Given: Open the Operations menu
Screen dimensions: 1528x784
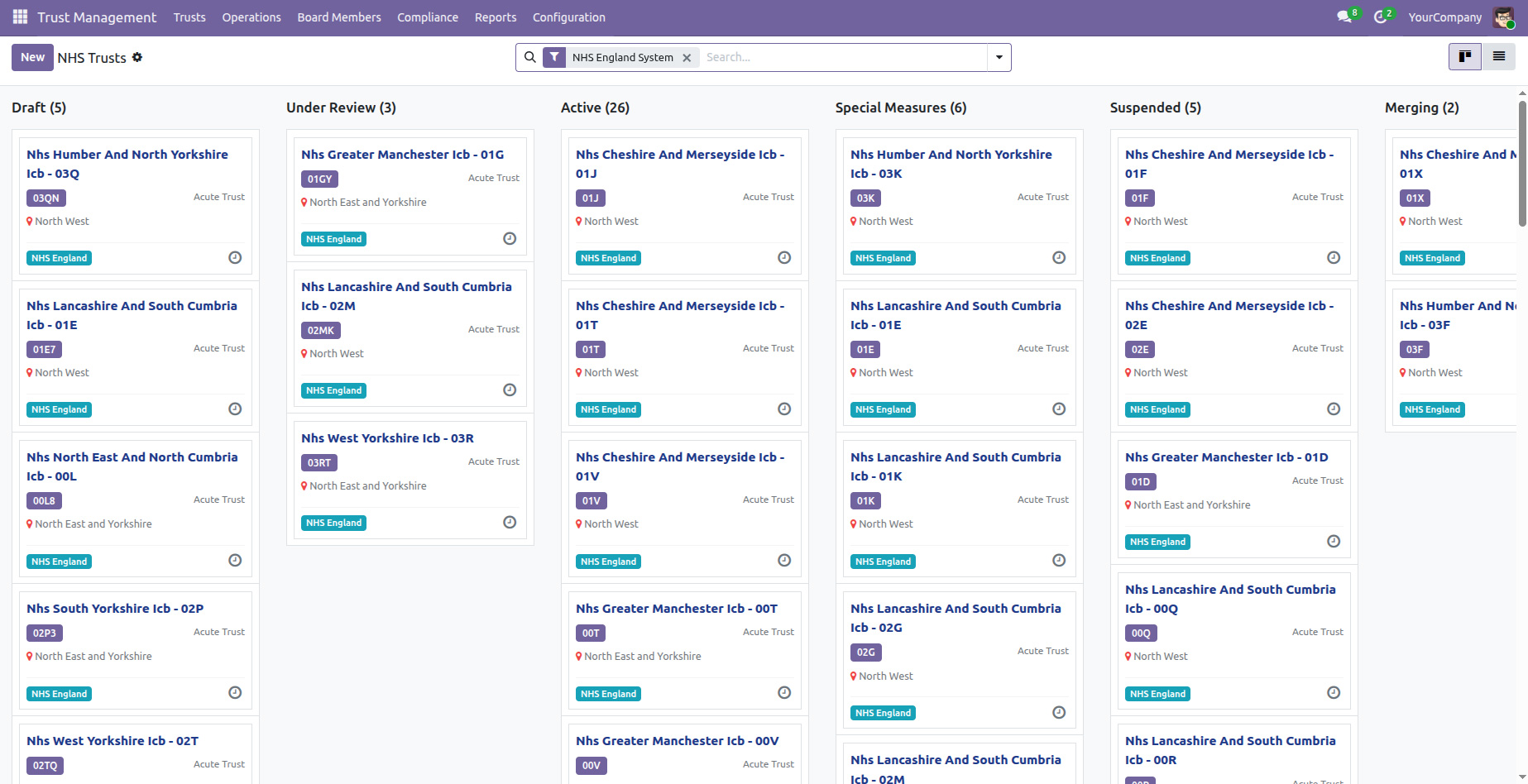Looking at the screenshot, I should pos(251,17).
